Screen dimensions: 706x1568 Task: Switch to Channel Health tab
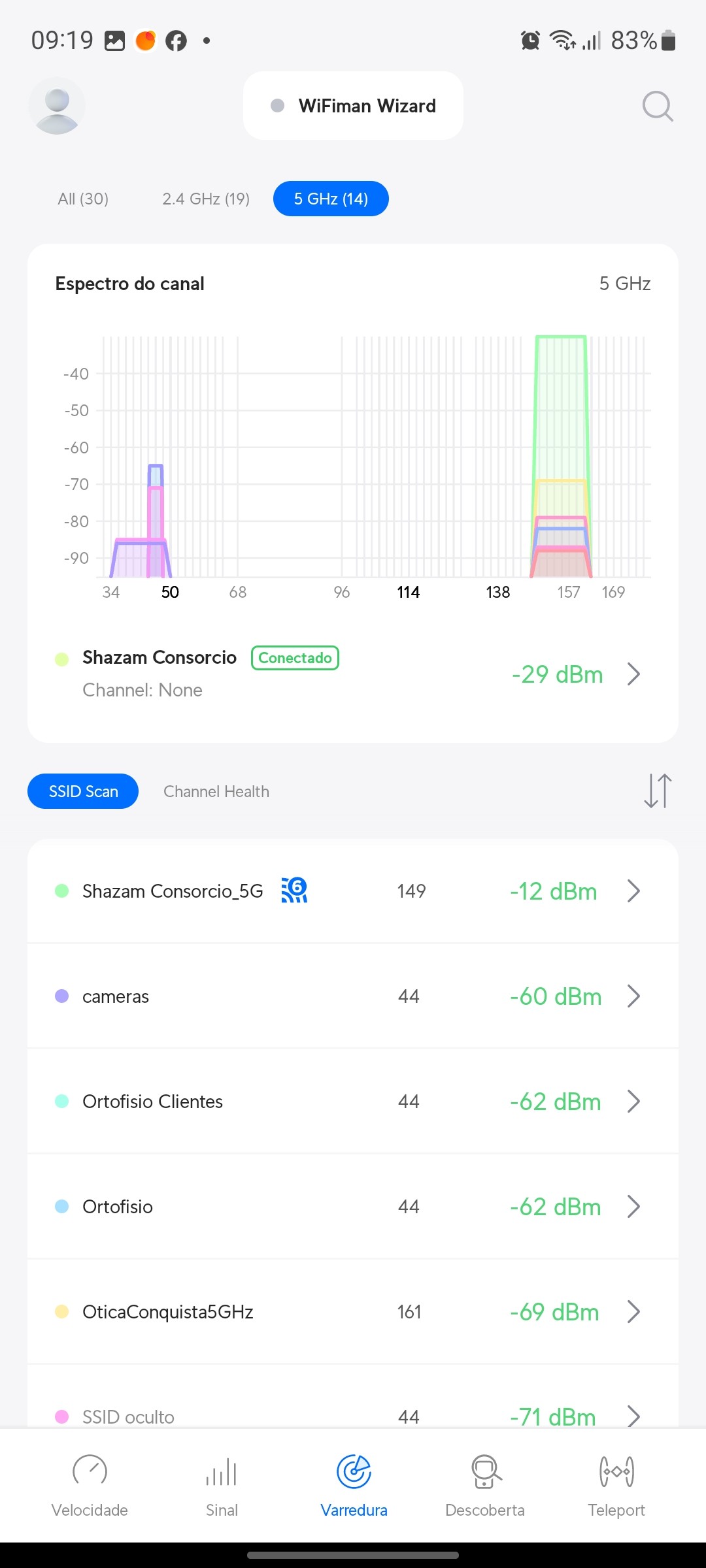(x=216, y=791)
